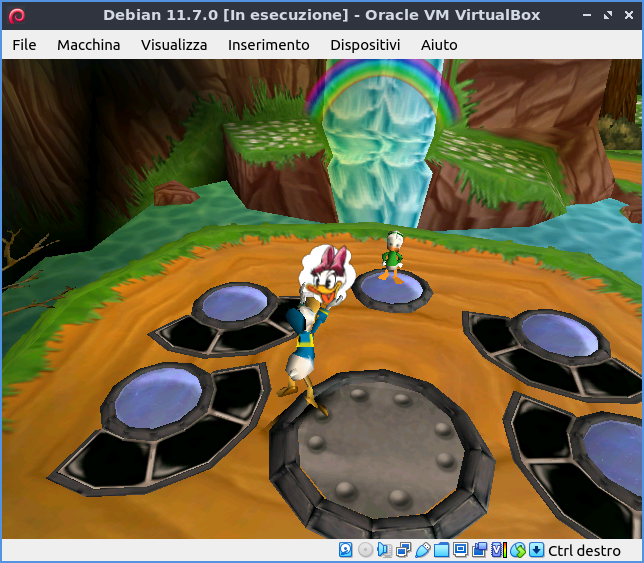
Task: Open the audio settings status icon
Action: [x=384, y=550]
